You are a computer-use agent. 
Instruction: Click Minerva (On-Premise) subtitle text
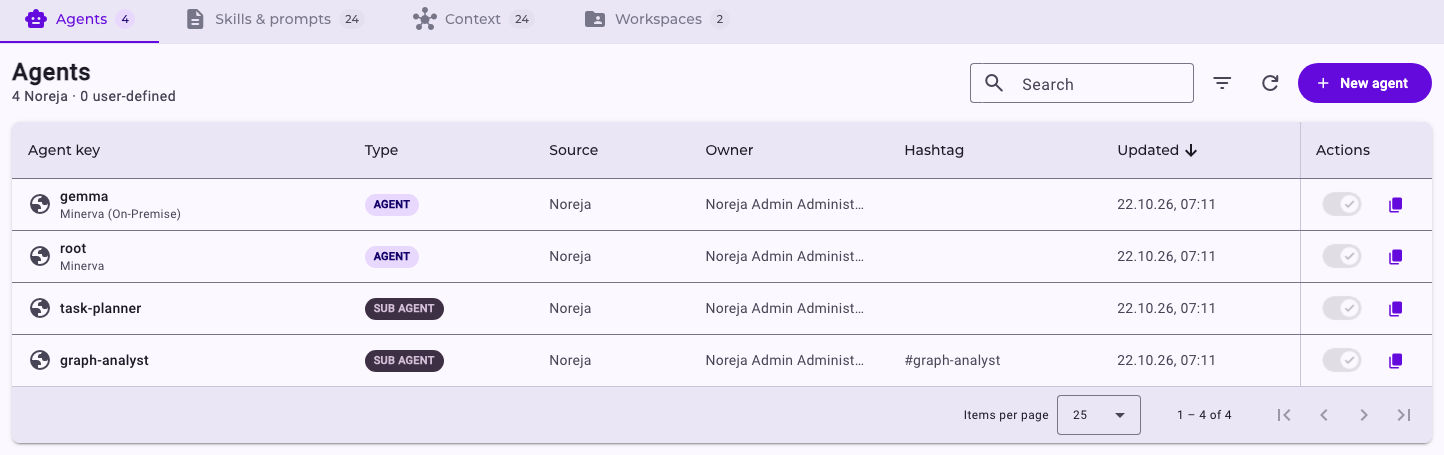point(120,214)
